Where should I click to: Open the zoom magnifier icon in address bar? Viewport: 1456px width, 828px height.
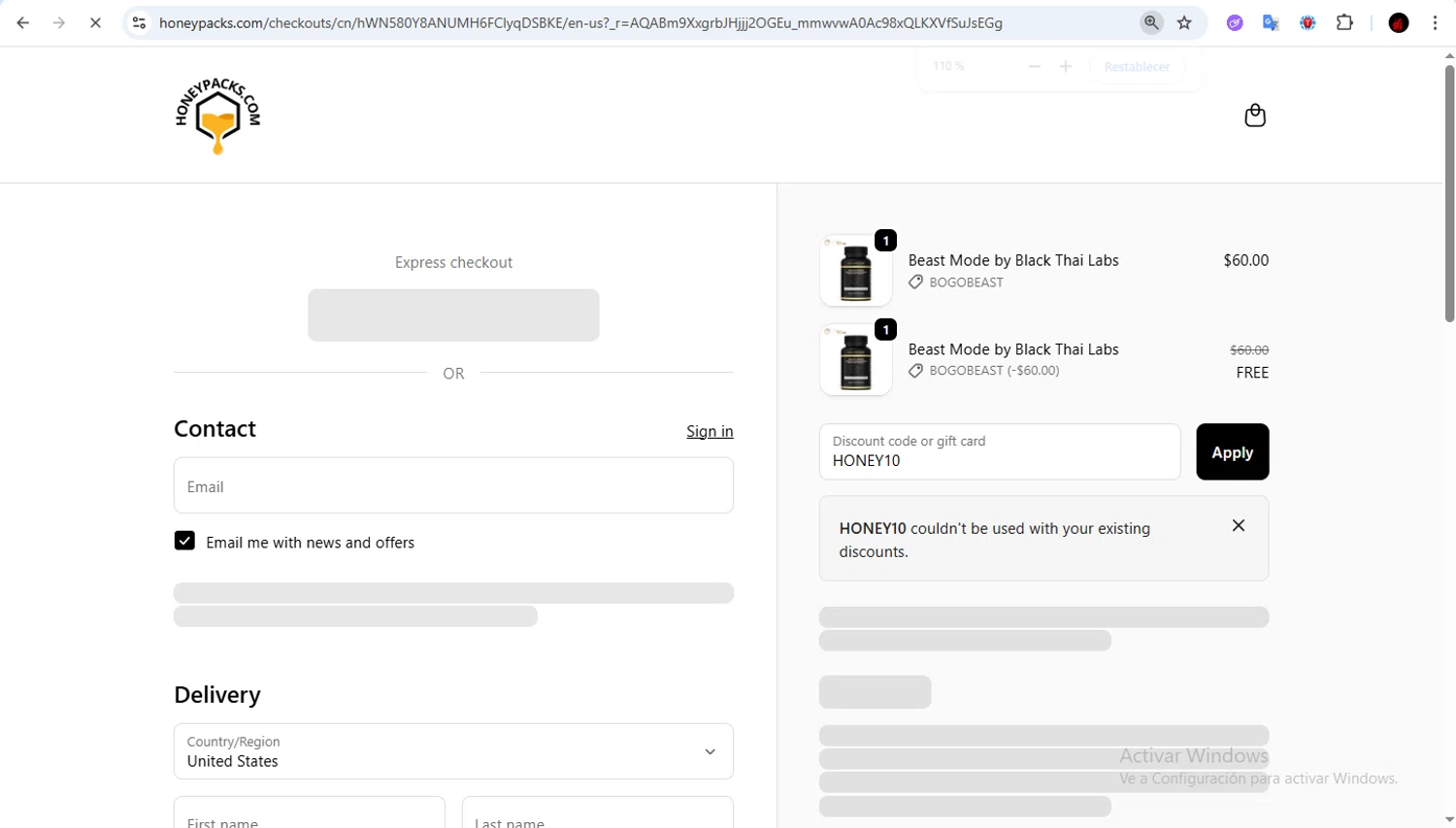click(1151, 22)
